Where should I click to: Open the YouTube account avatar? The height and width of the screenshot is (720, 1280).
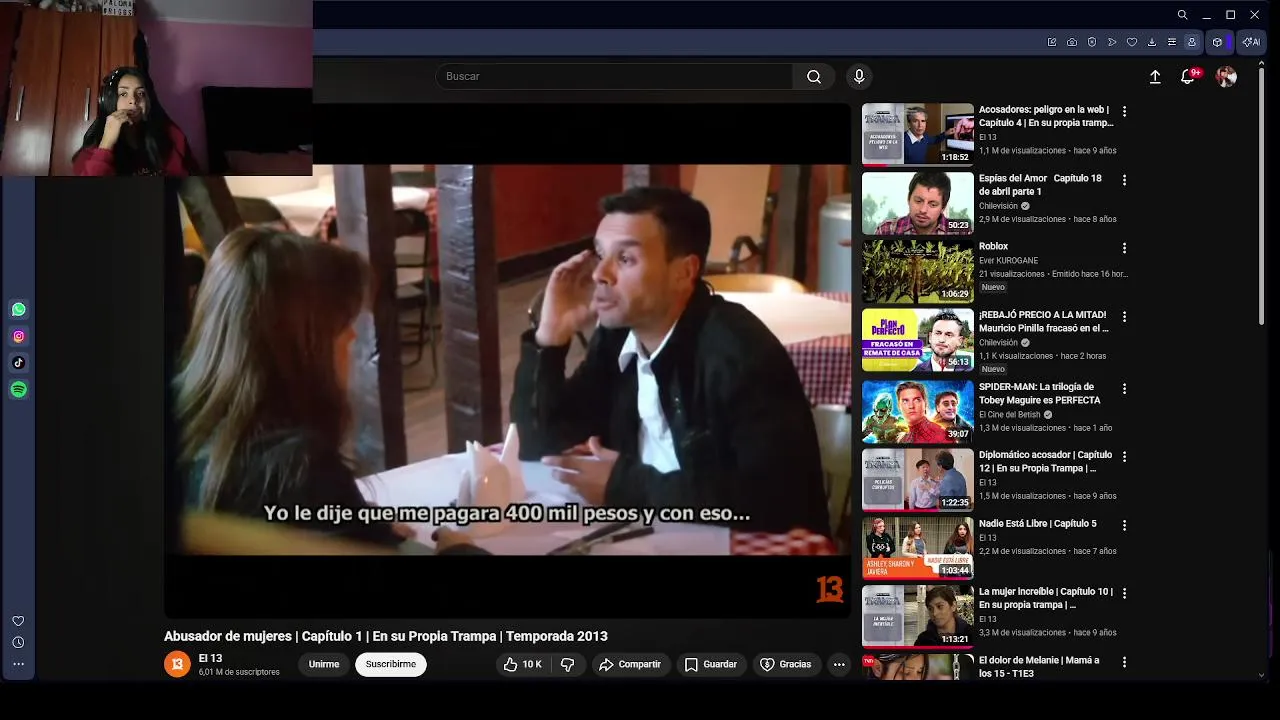point(1226,77)
